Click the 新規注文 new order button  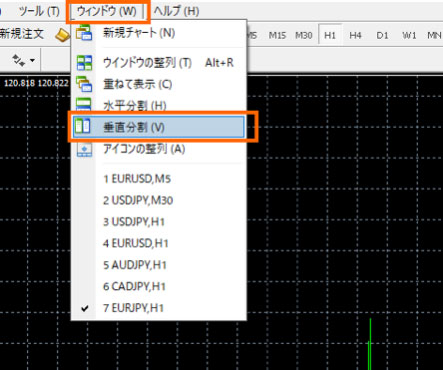(x=22, y=34)
